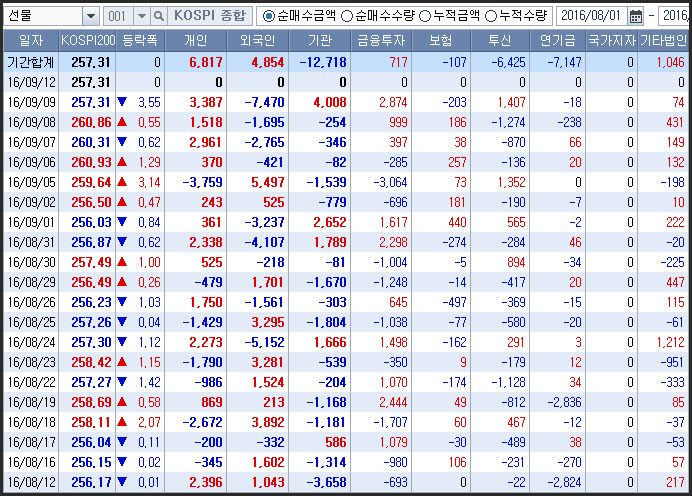
Task: Click 외국인 value -7,470 on 16/09/09
Action: coord(265,102)
